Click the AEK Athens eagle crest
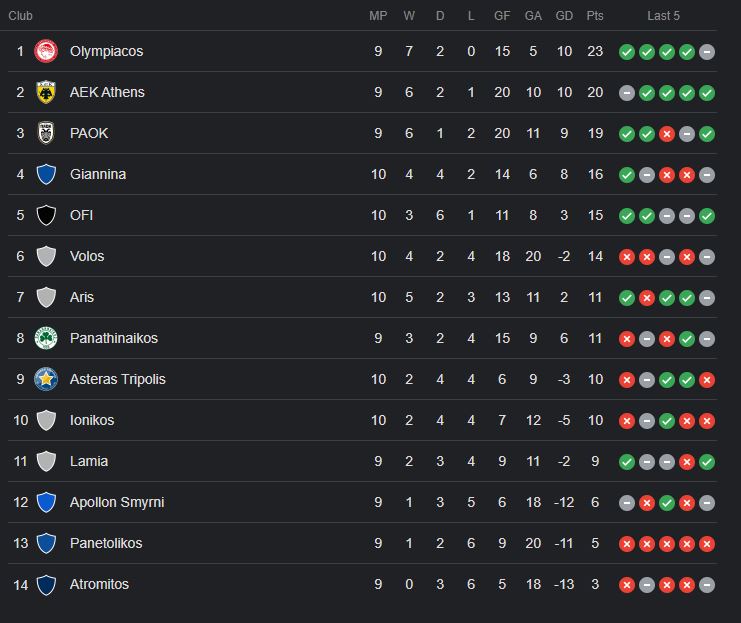The width and height of the screenshot is (741, 623). tap(46, 92)
